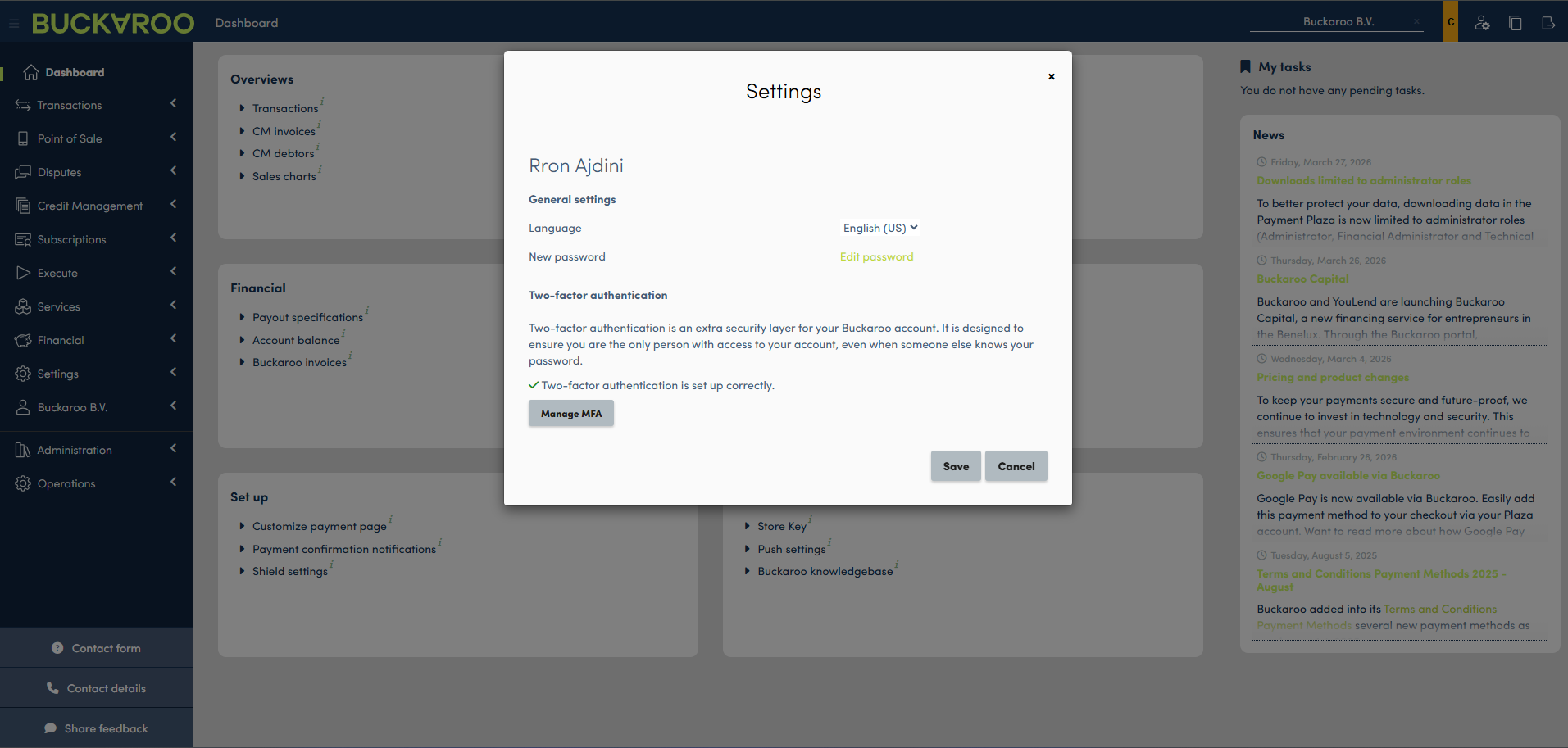Image resolution: width=1568 pixels, height=748 pixels.
Task: Click the hamburger menu icon beside Buckaroo logo
Action: pos(14,24)
